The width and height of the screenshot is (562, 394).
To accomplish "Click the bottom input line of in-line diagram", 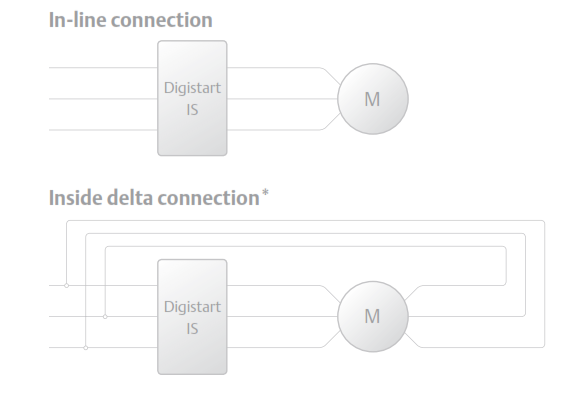I will tap(103, 130).
